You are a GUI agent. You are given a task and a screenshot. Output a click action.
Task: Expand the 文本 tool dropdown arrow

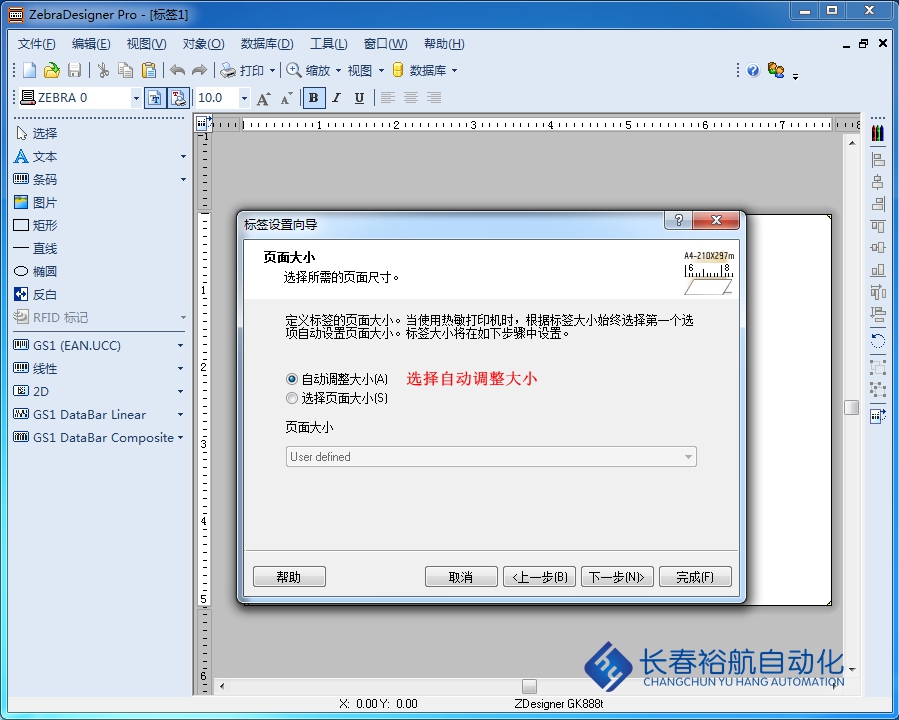coord(183,156)
